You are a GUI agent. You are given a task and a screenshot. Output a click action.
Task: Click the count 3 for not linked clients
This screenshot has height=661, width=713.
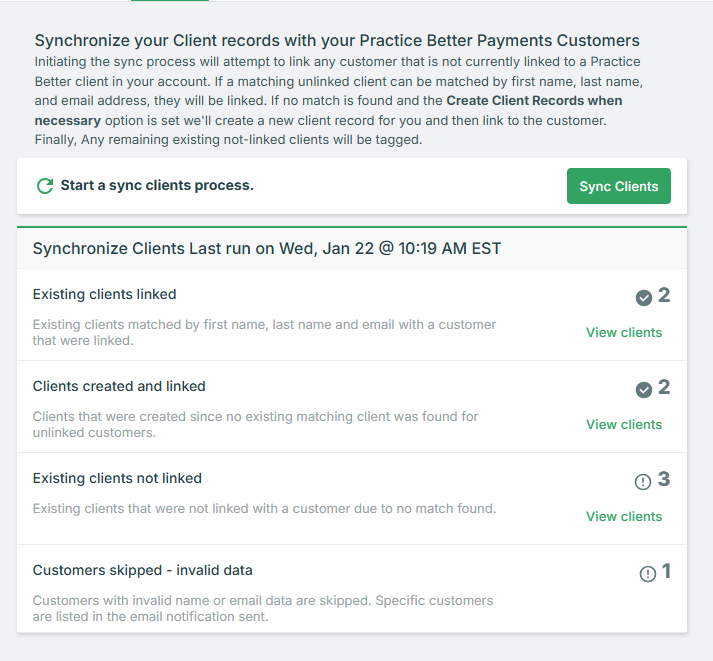[x=664, y=479]
